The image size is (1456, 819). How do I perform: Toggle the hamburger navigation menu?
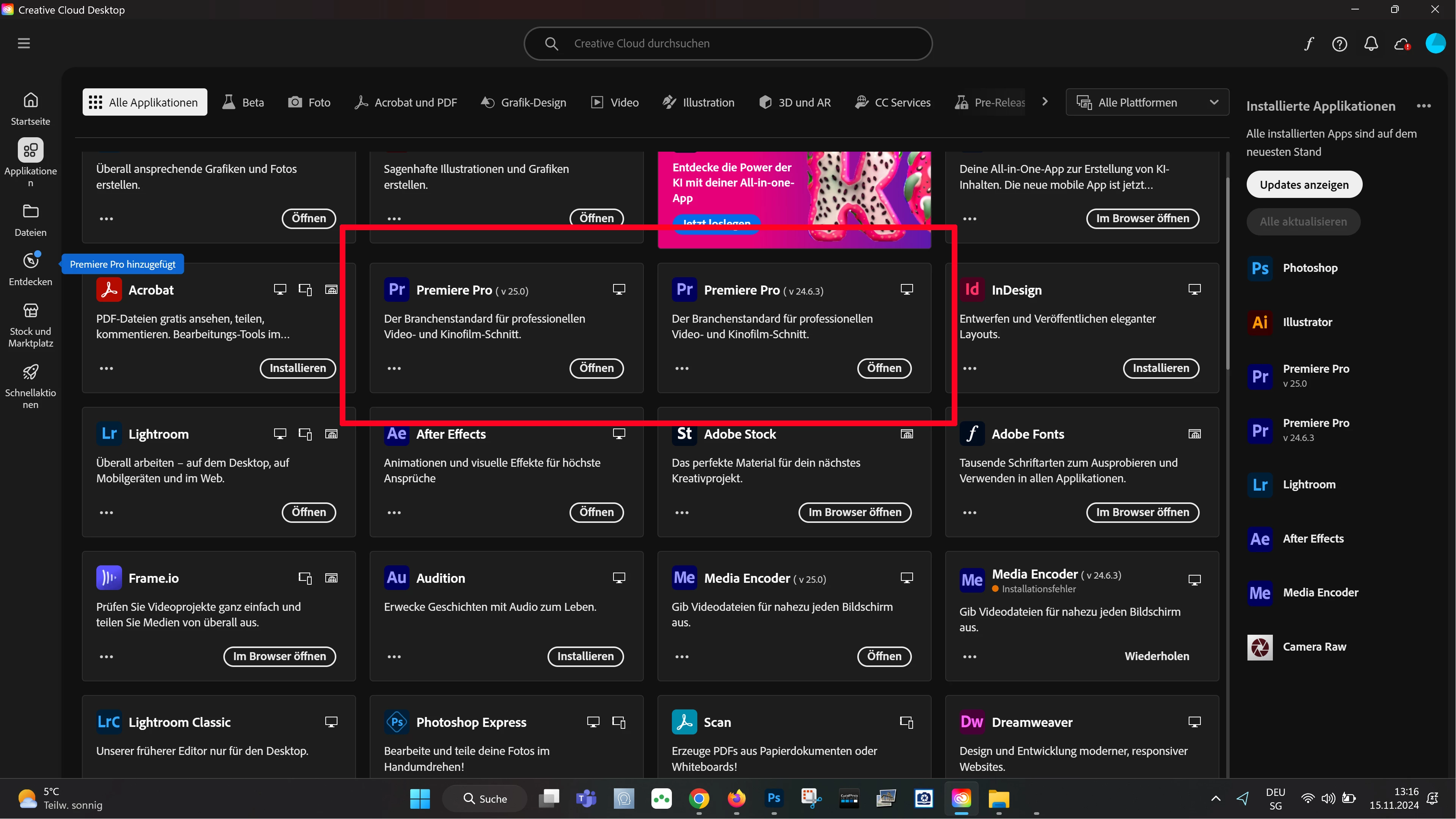tap(24, 44)
